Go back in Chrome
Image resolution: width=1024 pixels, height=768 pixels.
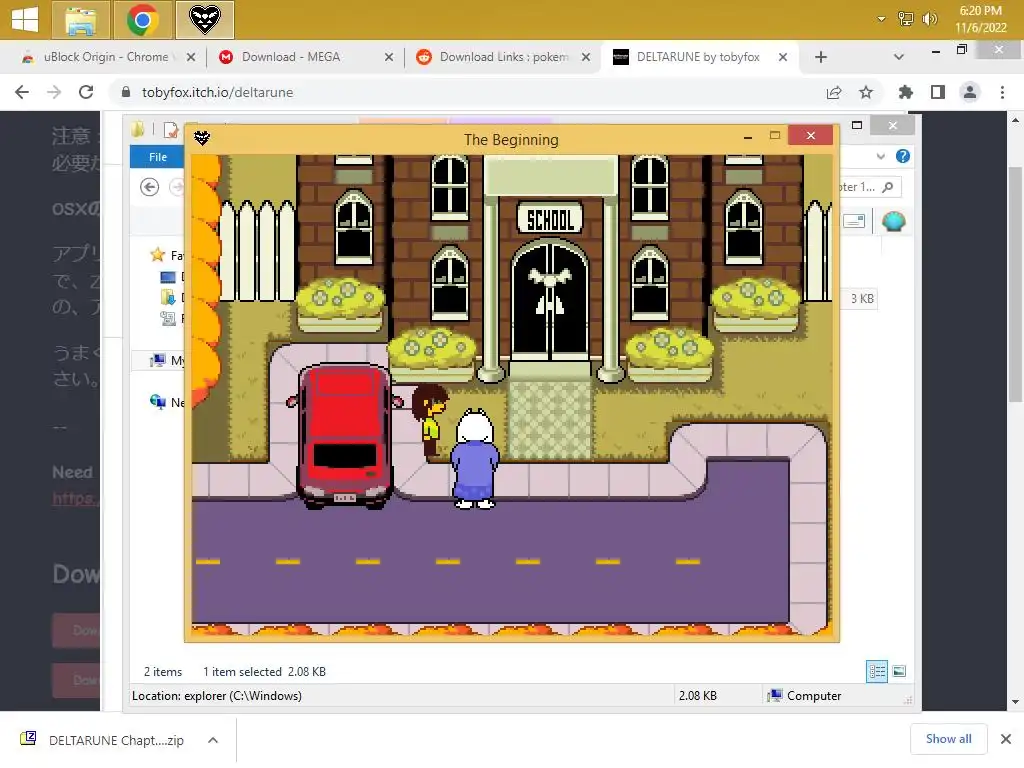point(22,92)
